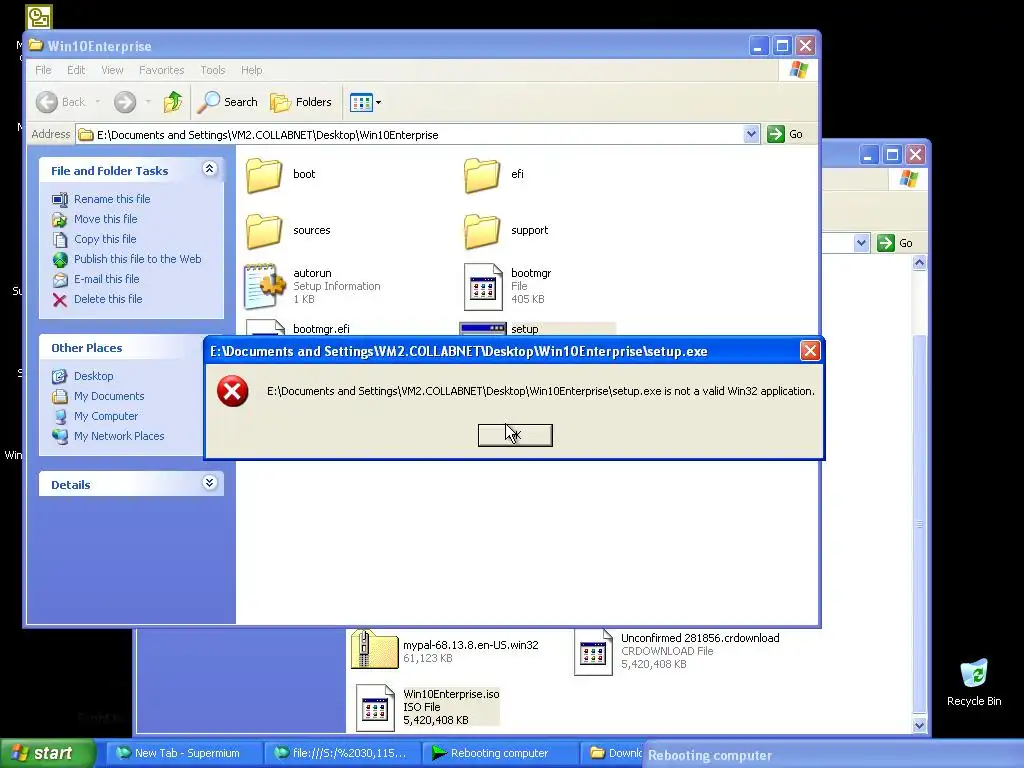The image size is (1024, 768).
Task: Open Back history dropdown arrow
Action: coord(98,102)
